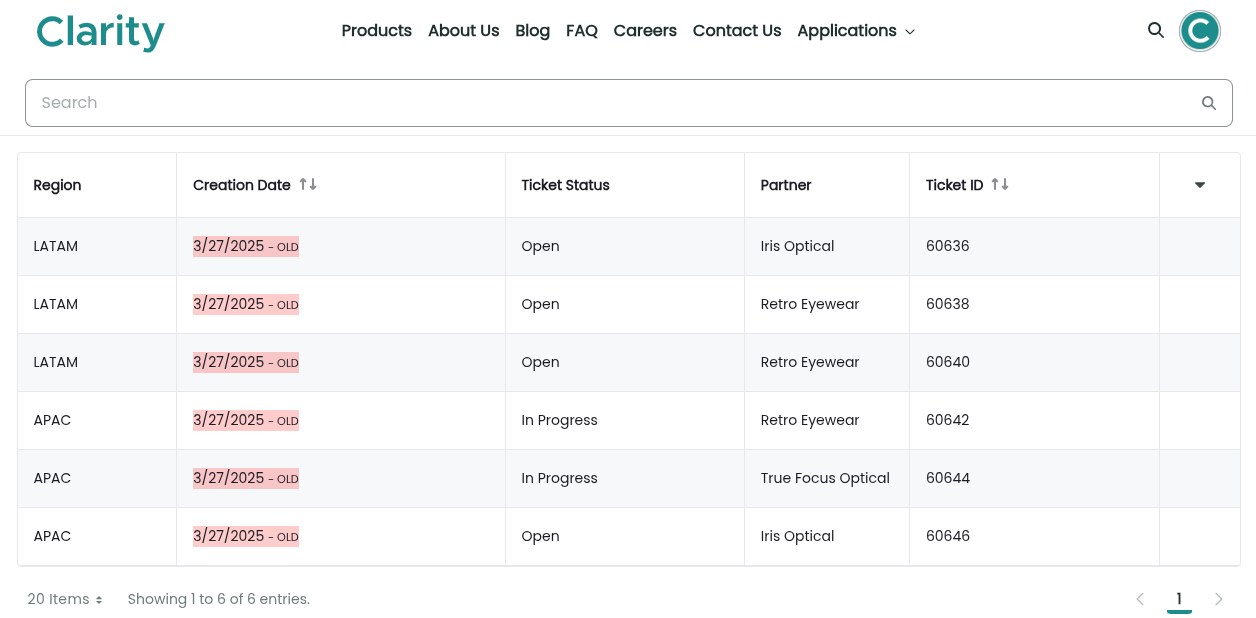The width and height of the screenshot is (1256, 618).
Task: Click Retro Eyewear in ticket 60638 row
Action: [810, 304]
